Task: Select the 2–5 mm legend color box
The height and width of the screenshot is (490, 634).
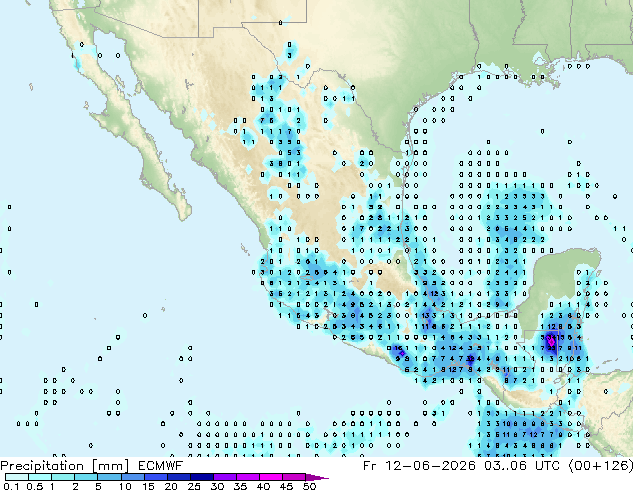Action: pyautogui.click(x=86, y=477)
